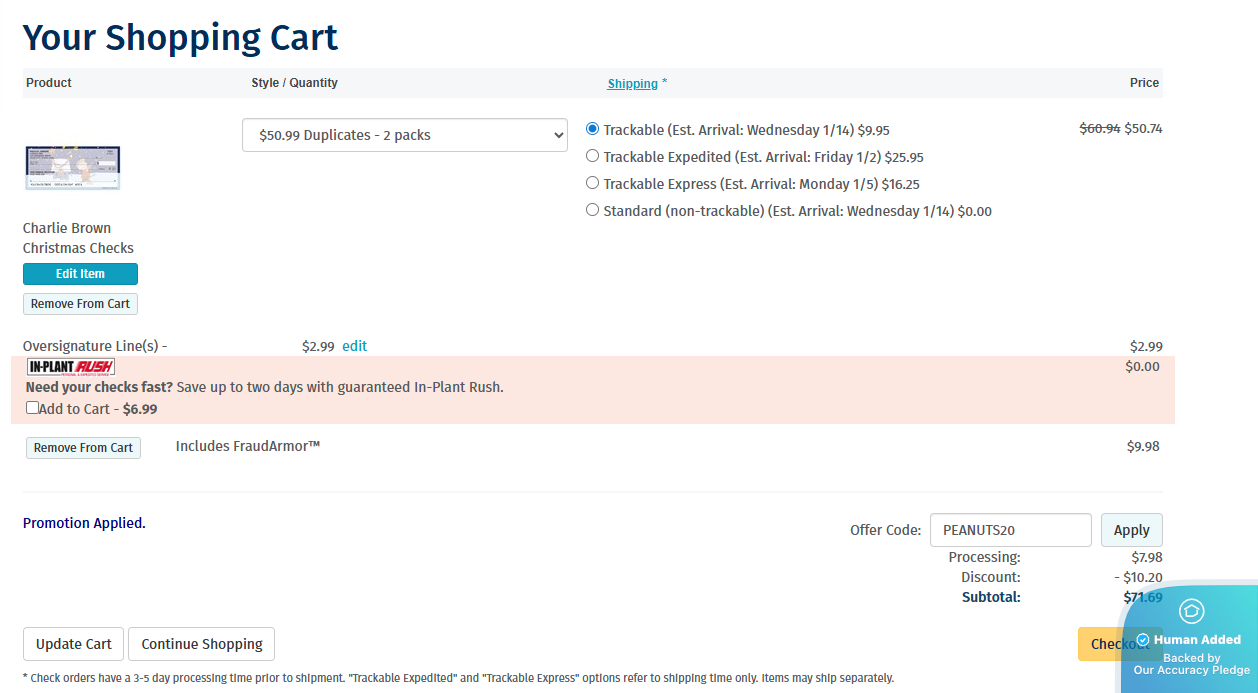Click the Accuracy Pledge checkmark icon

point(1143,640)
